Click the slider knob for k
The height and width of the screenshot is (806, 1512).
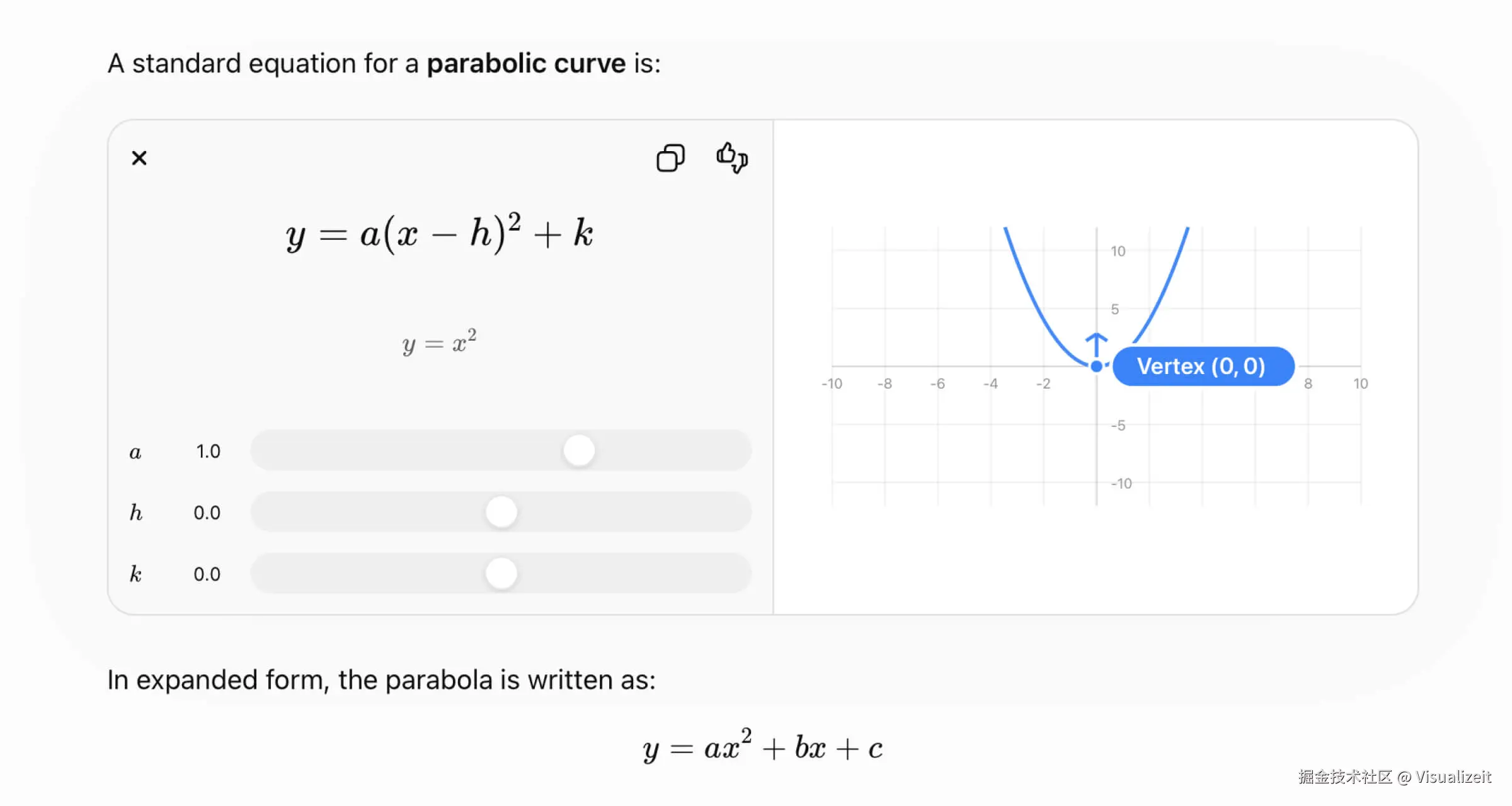[501, 573]
